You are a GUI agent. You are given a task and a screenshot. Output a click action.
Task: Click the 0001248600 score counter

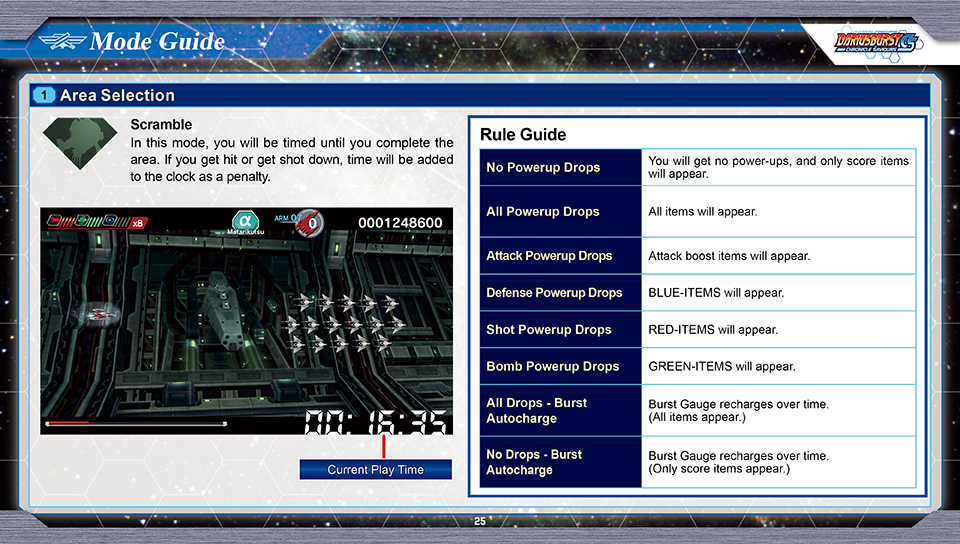(399, 222)
